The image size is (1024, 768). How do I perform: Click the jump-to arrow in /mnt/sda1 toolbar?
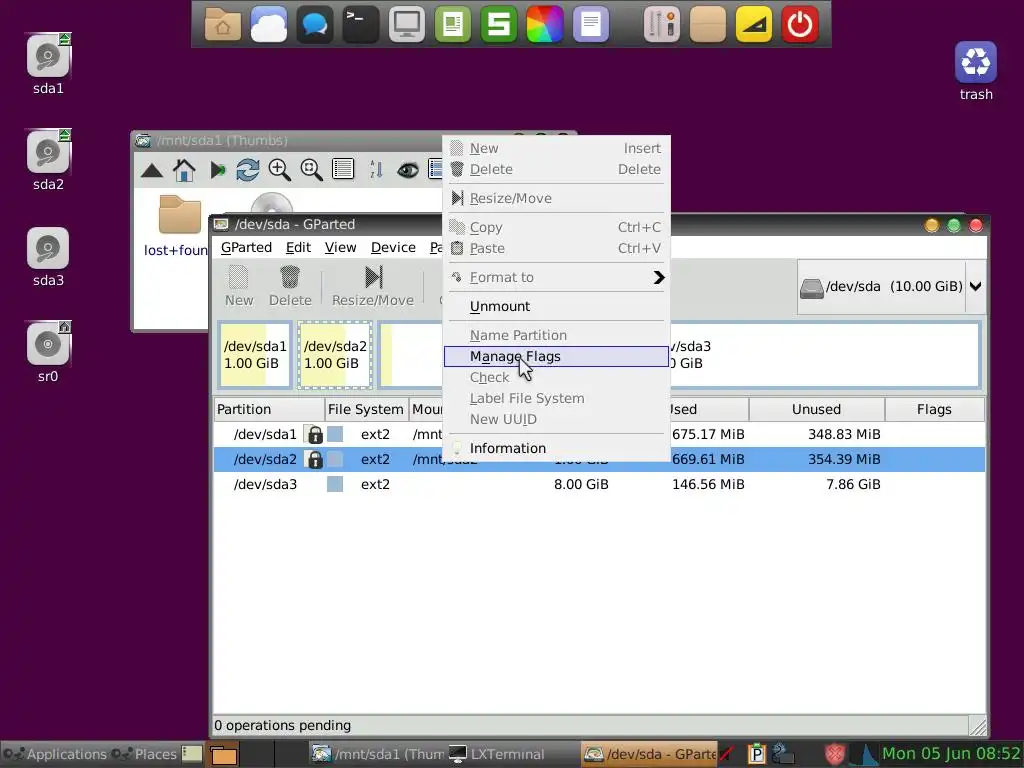click(x=217, y=170)
